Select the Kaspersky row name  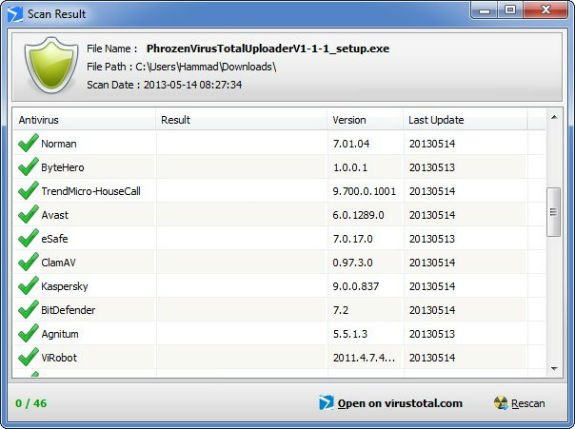pyautogui.click(x=65, y=286)
